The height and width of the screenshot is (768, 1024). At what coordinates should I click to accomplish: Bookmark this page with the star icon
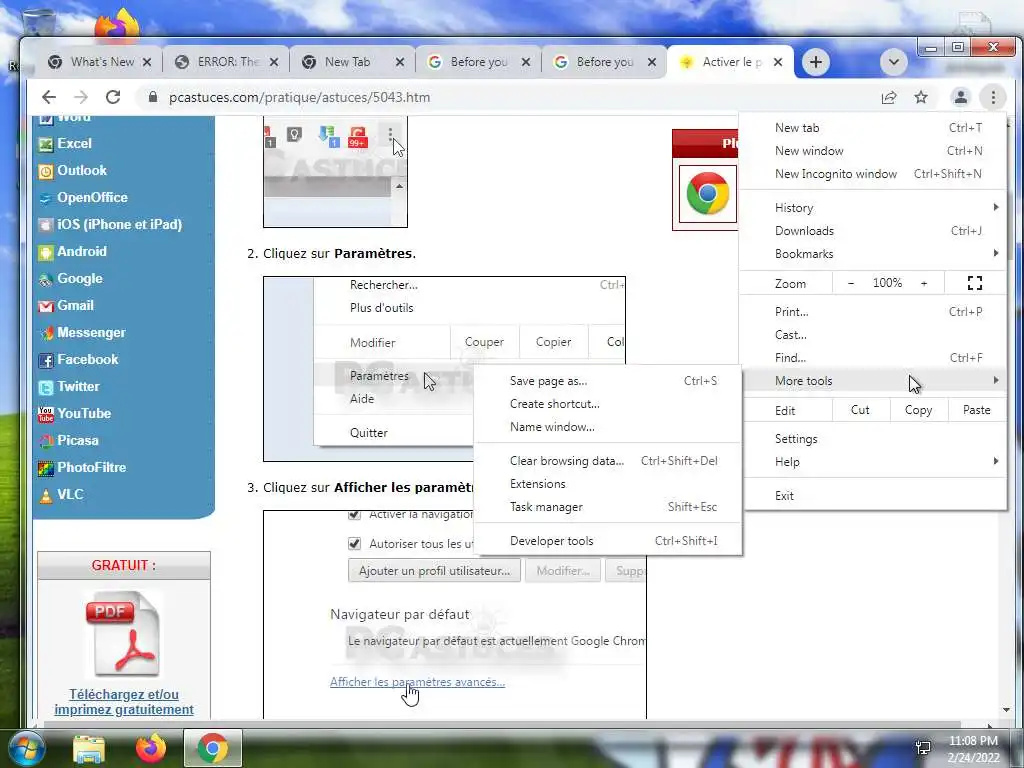[x=921, y=97]
